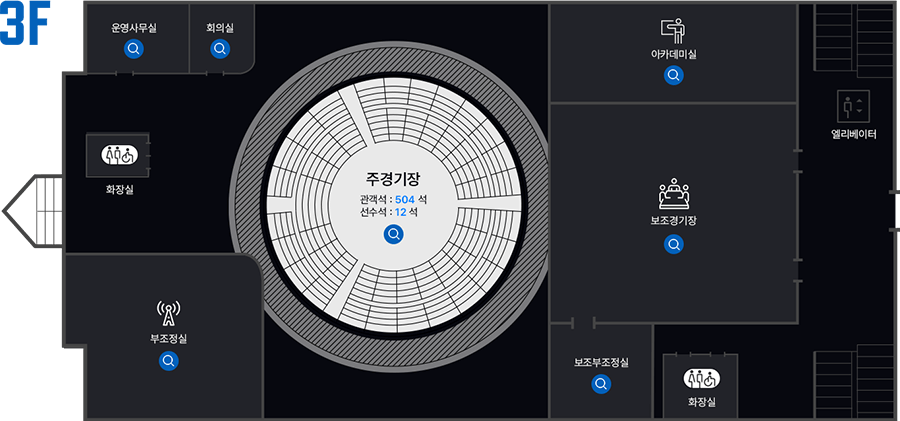Select the 부조정실 magnifier icon
Screen dimensions: 900x421
168,361
